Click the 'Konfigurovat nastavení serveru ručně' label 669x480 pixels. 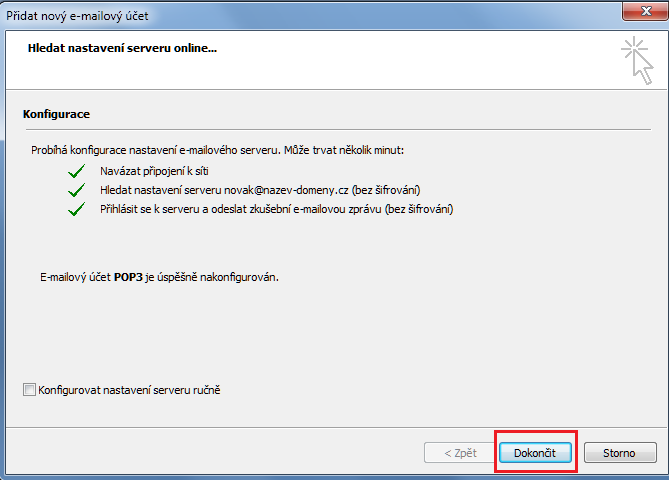pos(129,390)
